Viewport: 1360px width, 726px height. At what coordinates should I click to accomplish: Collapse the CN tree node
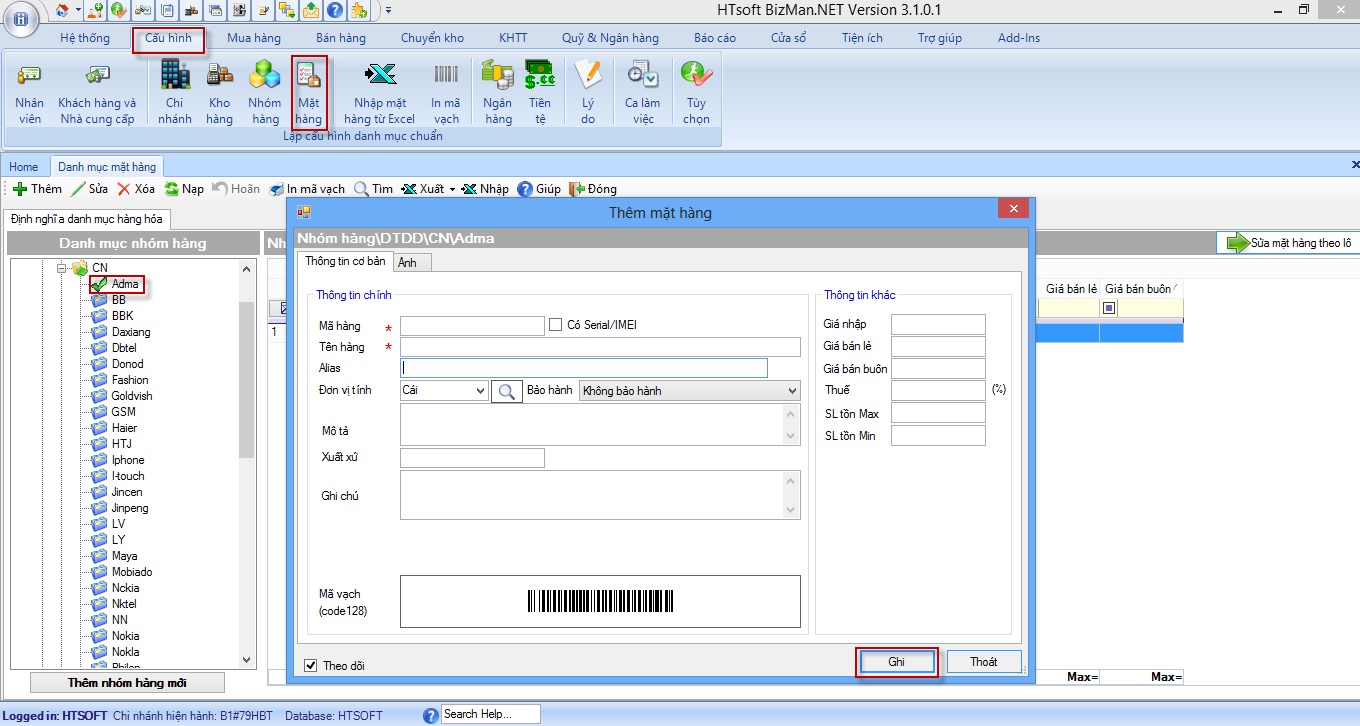(x=62, y=268)
